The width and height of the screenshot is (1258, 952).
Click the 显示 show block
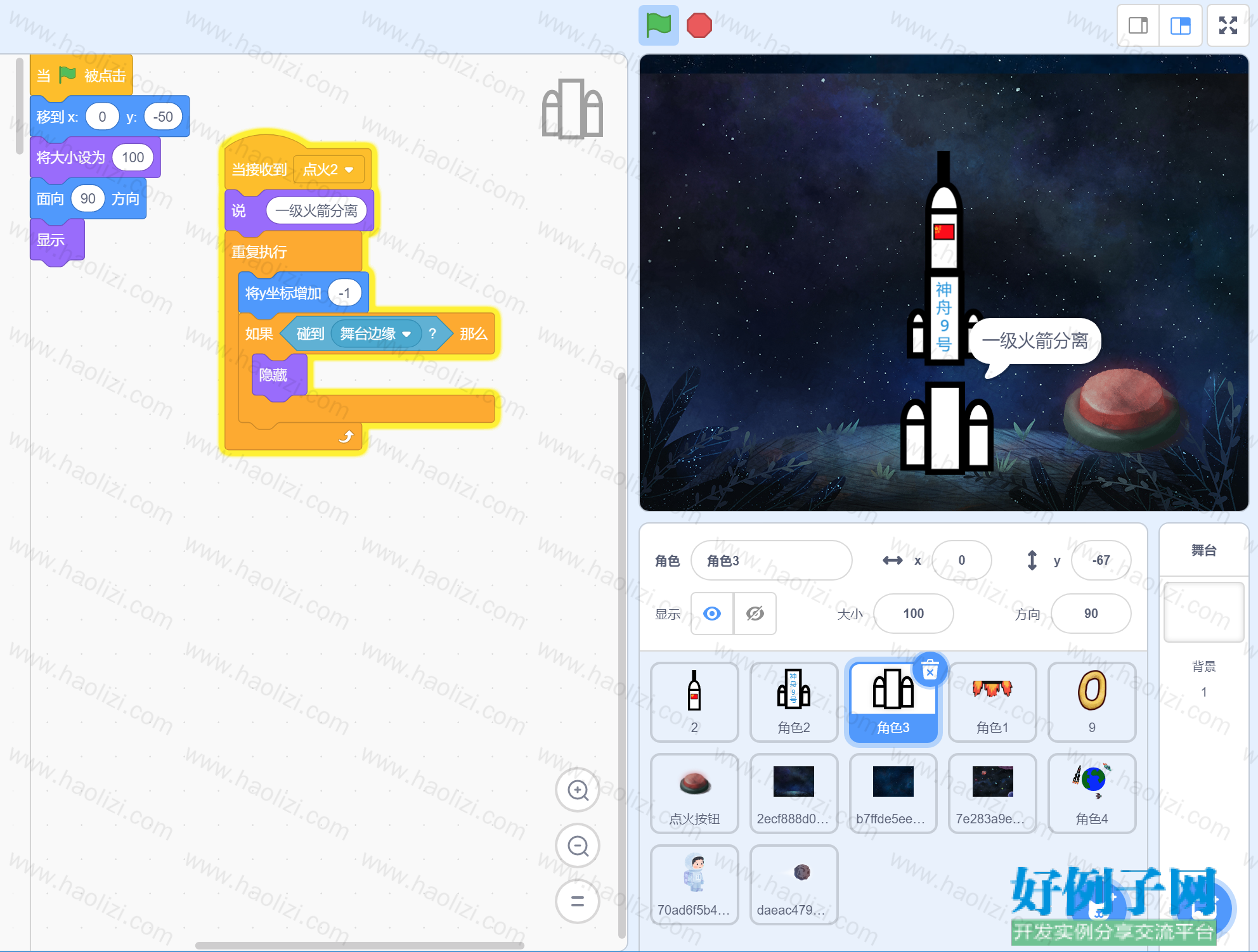click(x=56, y=240)
